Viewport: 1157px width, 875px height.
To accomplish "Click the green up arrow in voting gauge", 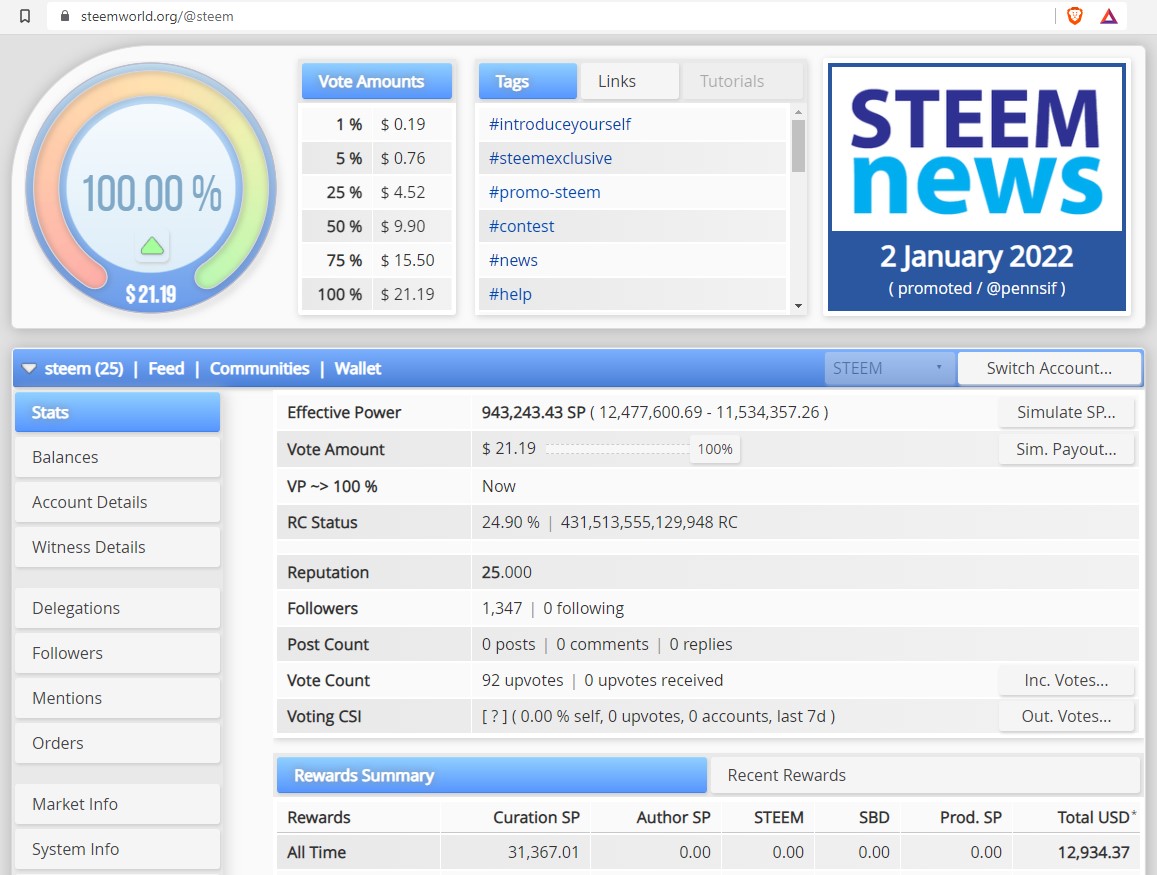I will pyautogui.click(x=152, y=246).
